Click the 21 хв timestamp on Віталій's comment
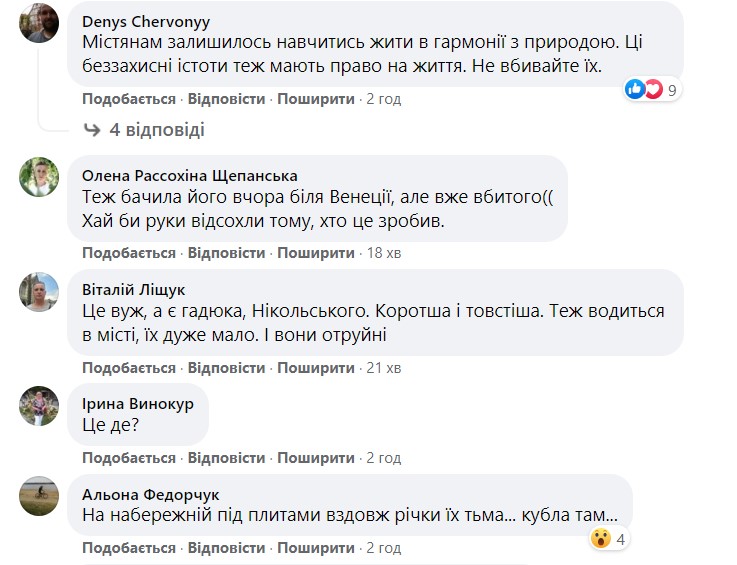The width and height of the screenshot is (737, 565). click(x=384, y=368)
